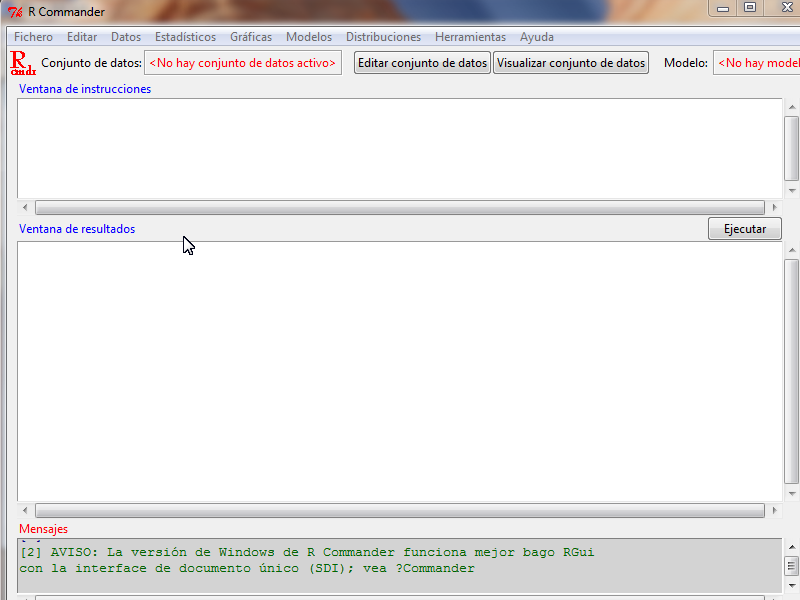Click the results window scroll-down arrow
800x600 pixels.
(x=792, y=494)
